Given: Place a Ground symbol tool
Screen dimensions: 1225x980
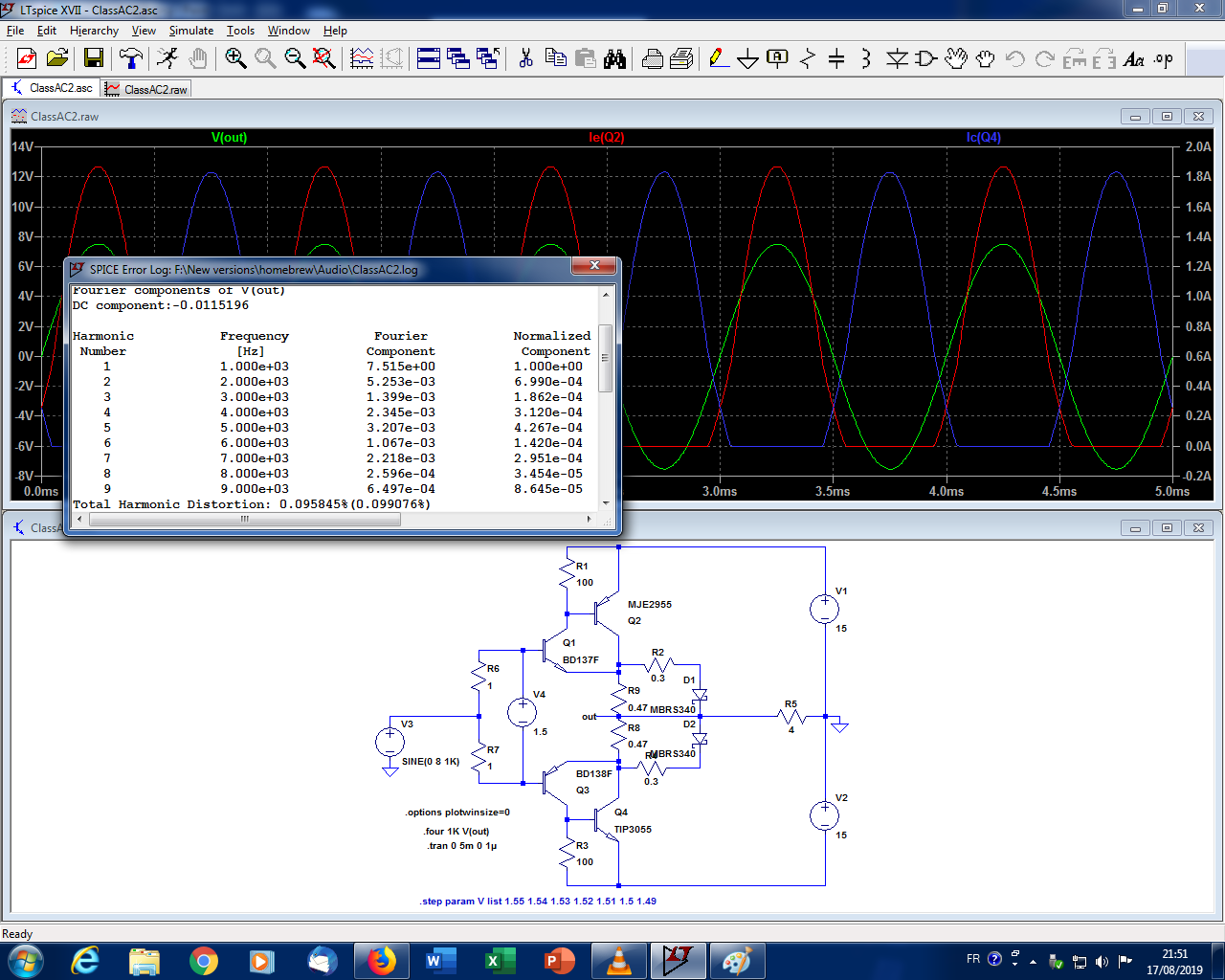Looking at the screenshot, I should [748, 59].
